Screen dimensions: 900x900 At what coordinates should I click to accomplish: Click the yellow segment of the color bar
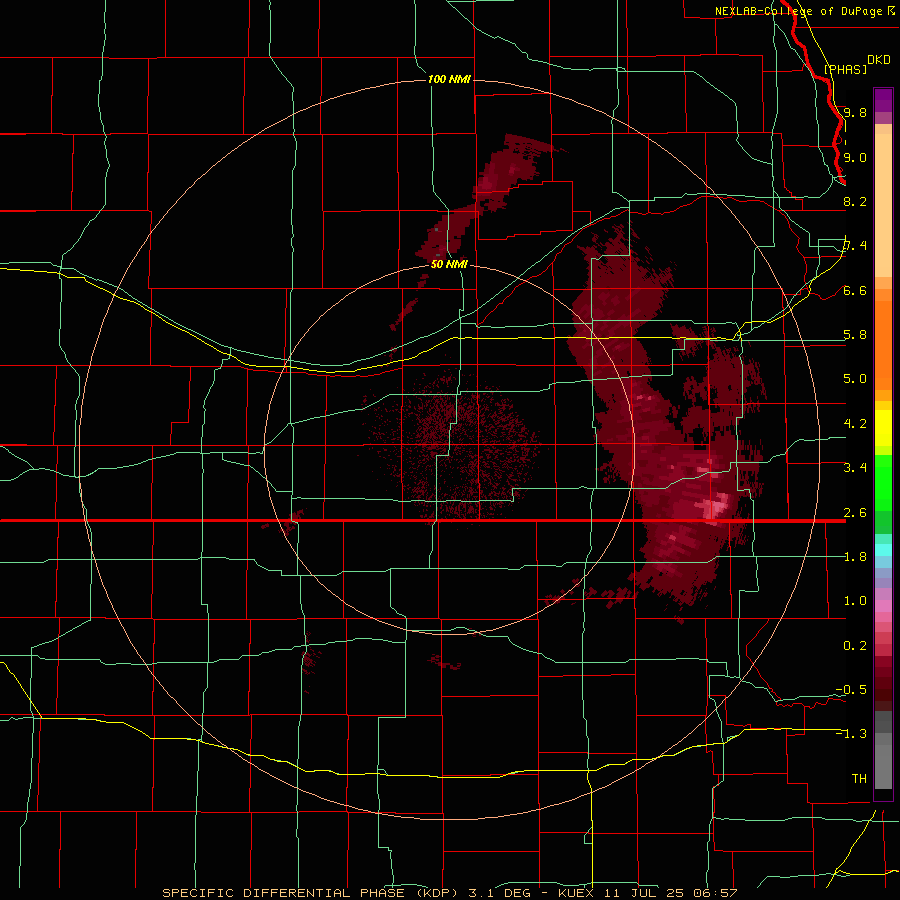pos(883,428)
